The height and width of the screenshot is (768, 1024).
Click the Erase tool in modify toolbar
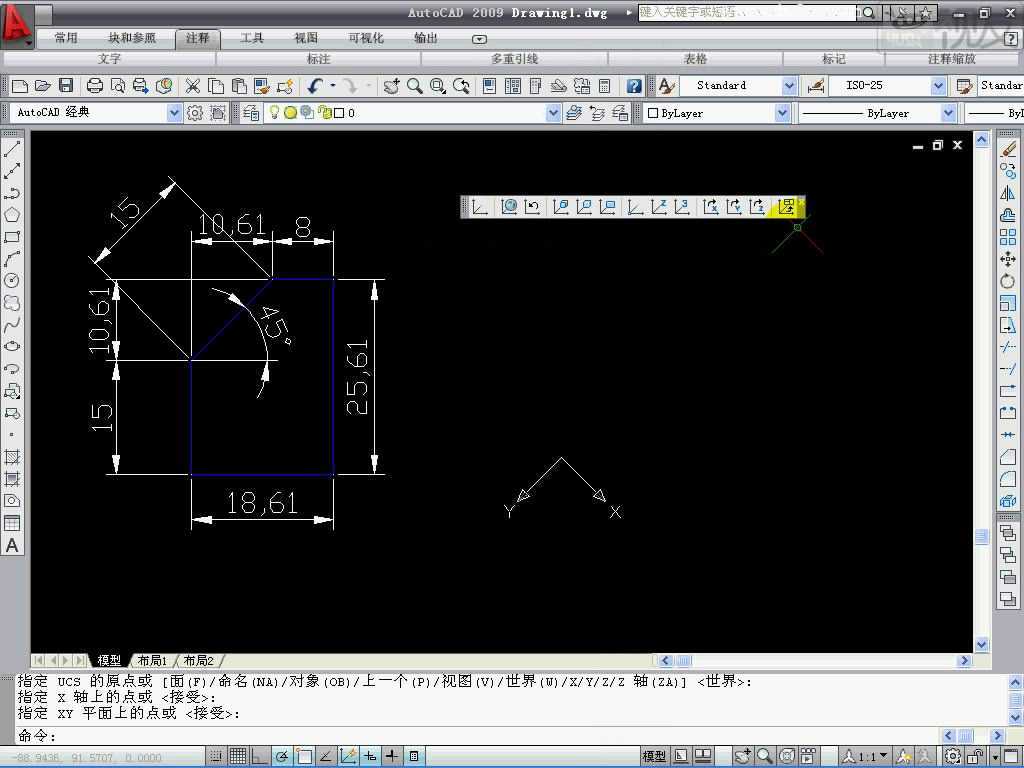coord(1008,150)
